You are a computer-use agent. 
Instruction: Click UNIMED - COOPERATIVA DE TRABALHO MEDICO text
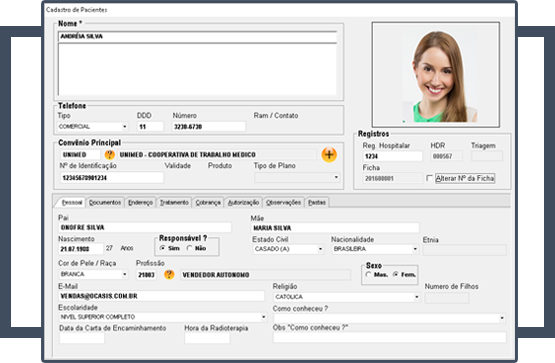(188, 155)
